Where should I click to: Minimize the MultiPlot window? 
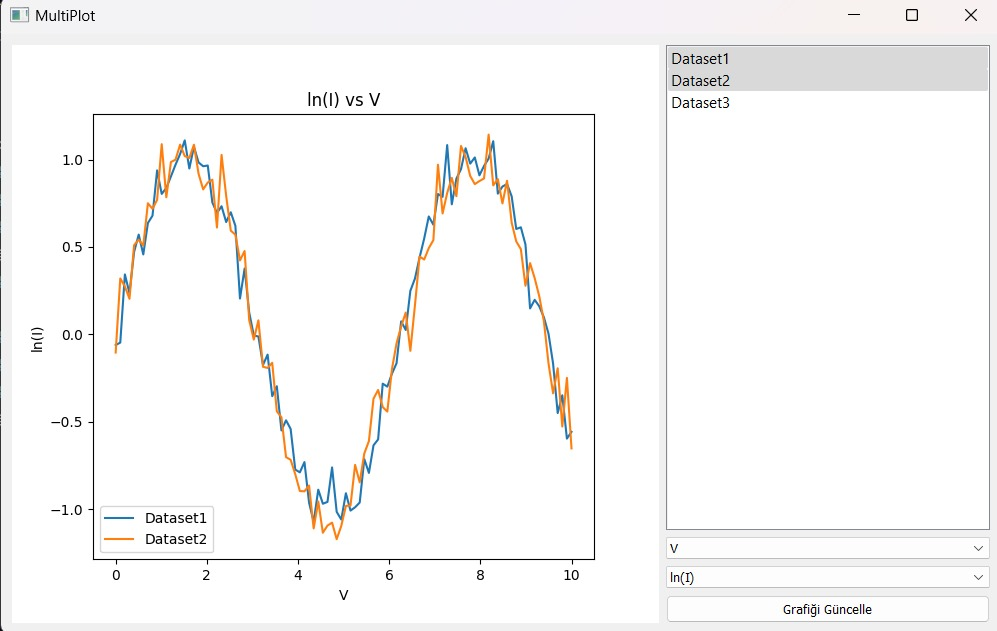pos(854,16)
